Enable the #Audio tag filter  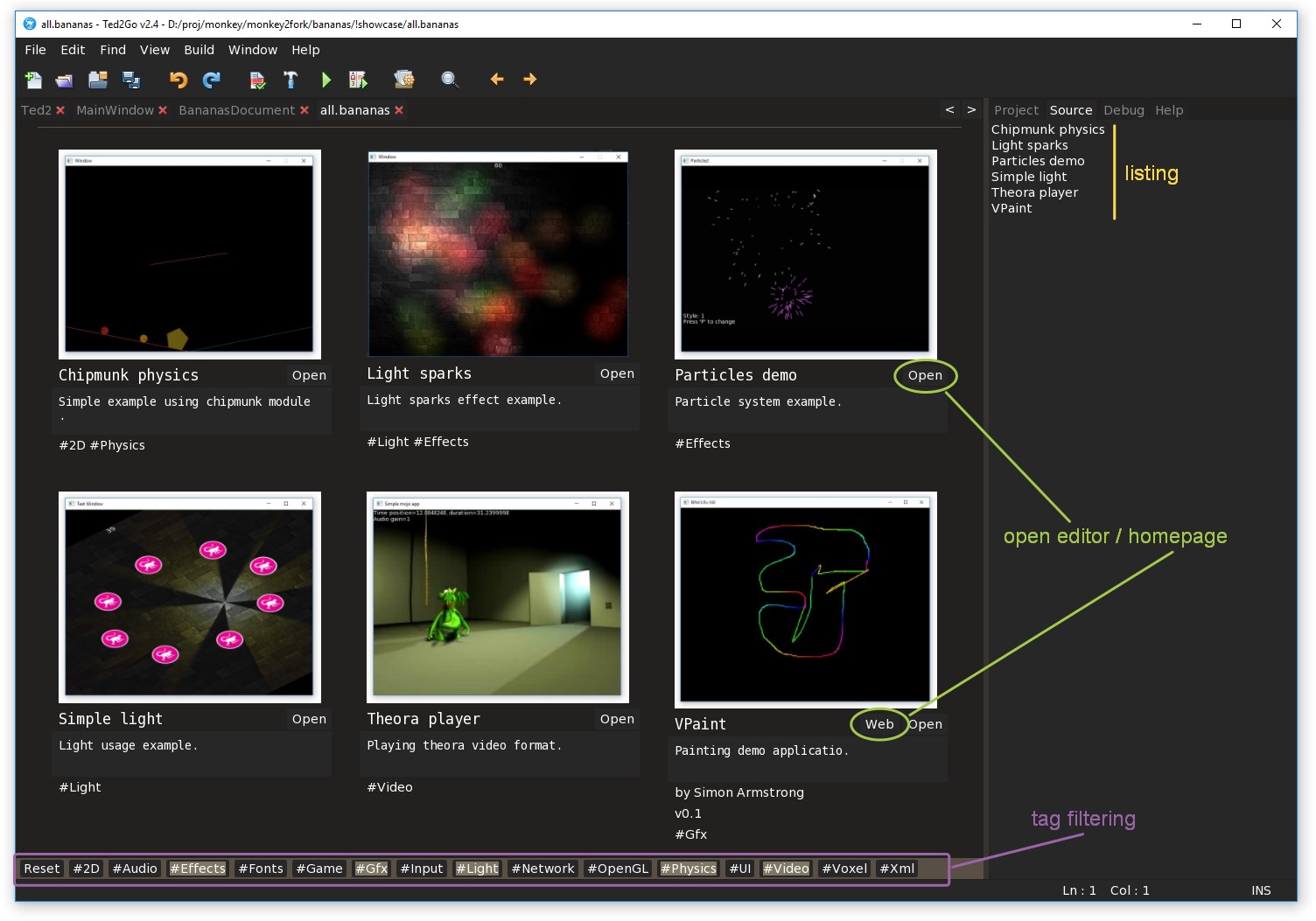135,869
